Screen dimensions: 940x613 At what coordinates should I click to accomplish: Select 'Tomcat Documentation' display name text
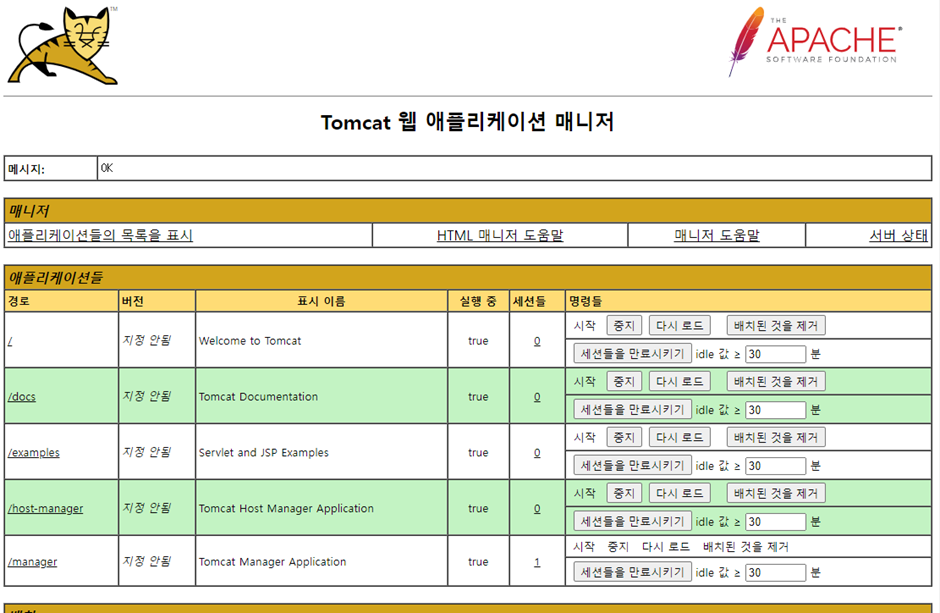[x=258, y=397]
